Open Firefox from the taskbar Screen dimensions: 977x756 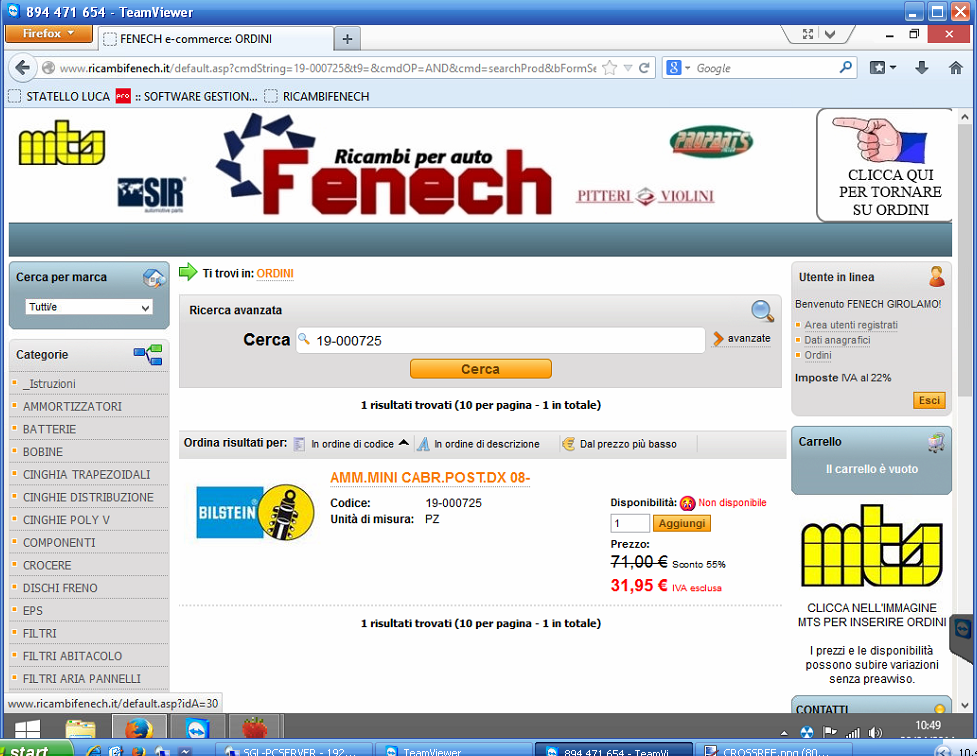(x=138, y=728)
